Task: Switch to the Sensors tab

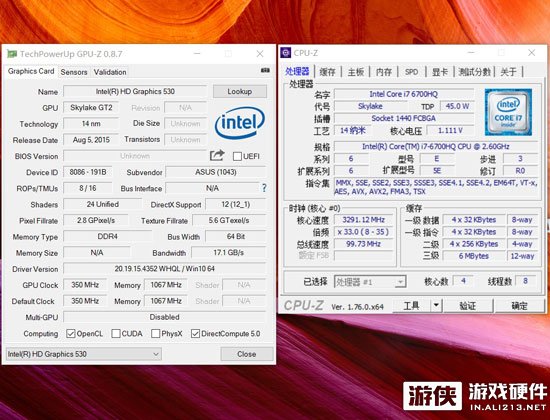Action: pos(74,72)
